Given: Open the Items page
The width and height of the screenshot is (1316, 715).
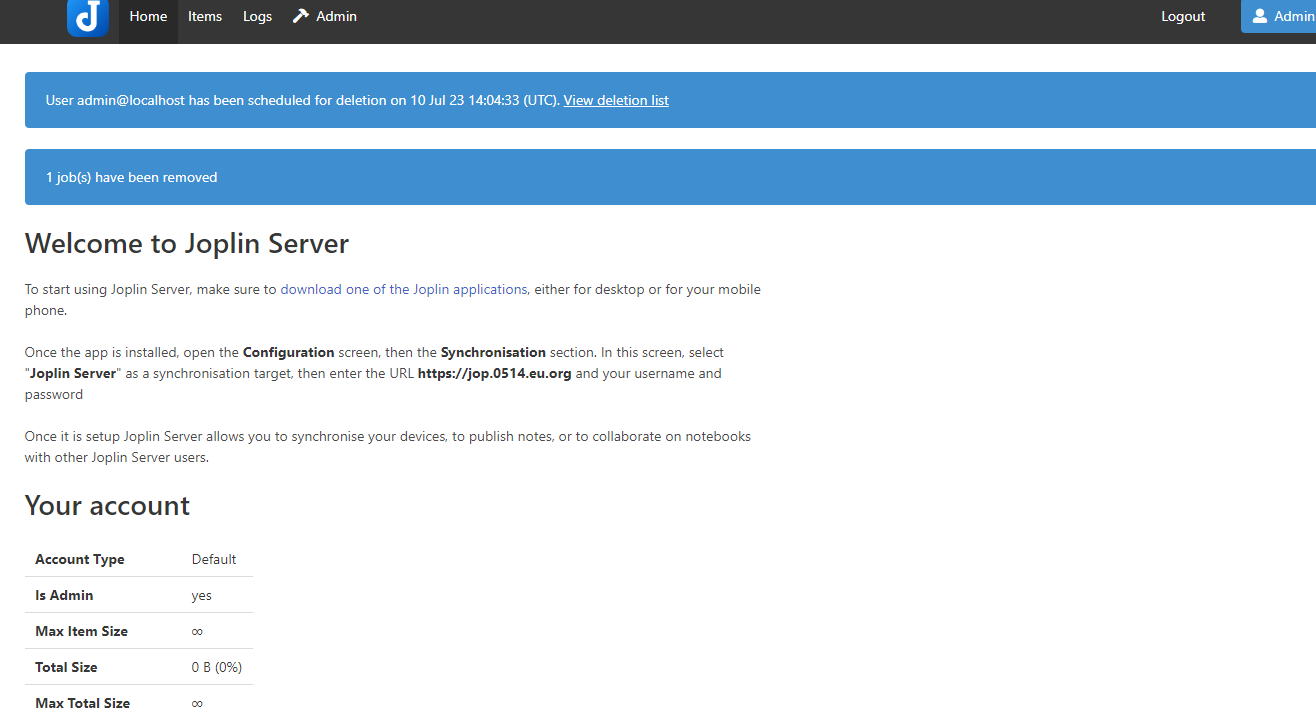Looking at the screenshot, I should pyautogui.click(x=205, y=16).
